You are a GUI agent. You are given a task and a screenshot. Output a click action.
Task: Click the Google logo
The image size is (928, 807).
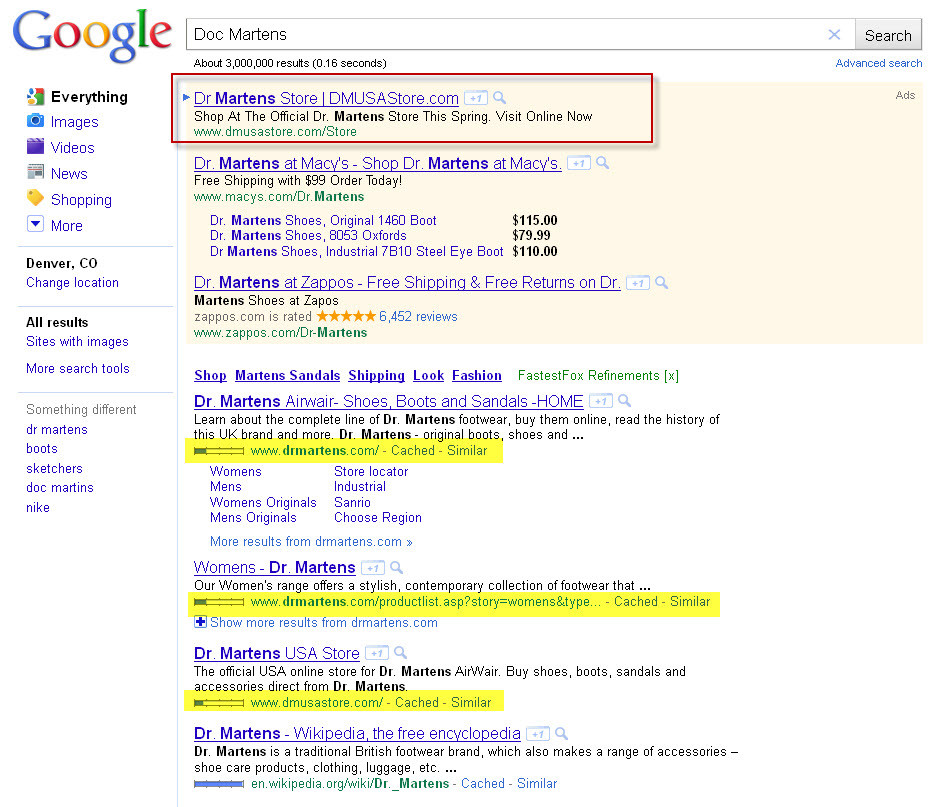(92, 35)
